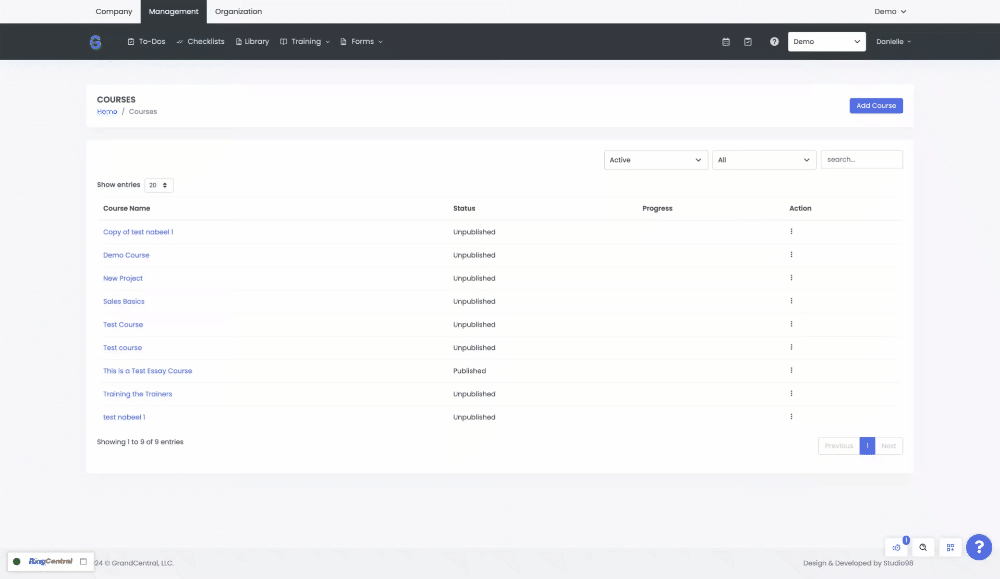Toggle the RingCentral widget checkbox
This screenshot has width=1000, height=579.
click(83, 562)
